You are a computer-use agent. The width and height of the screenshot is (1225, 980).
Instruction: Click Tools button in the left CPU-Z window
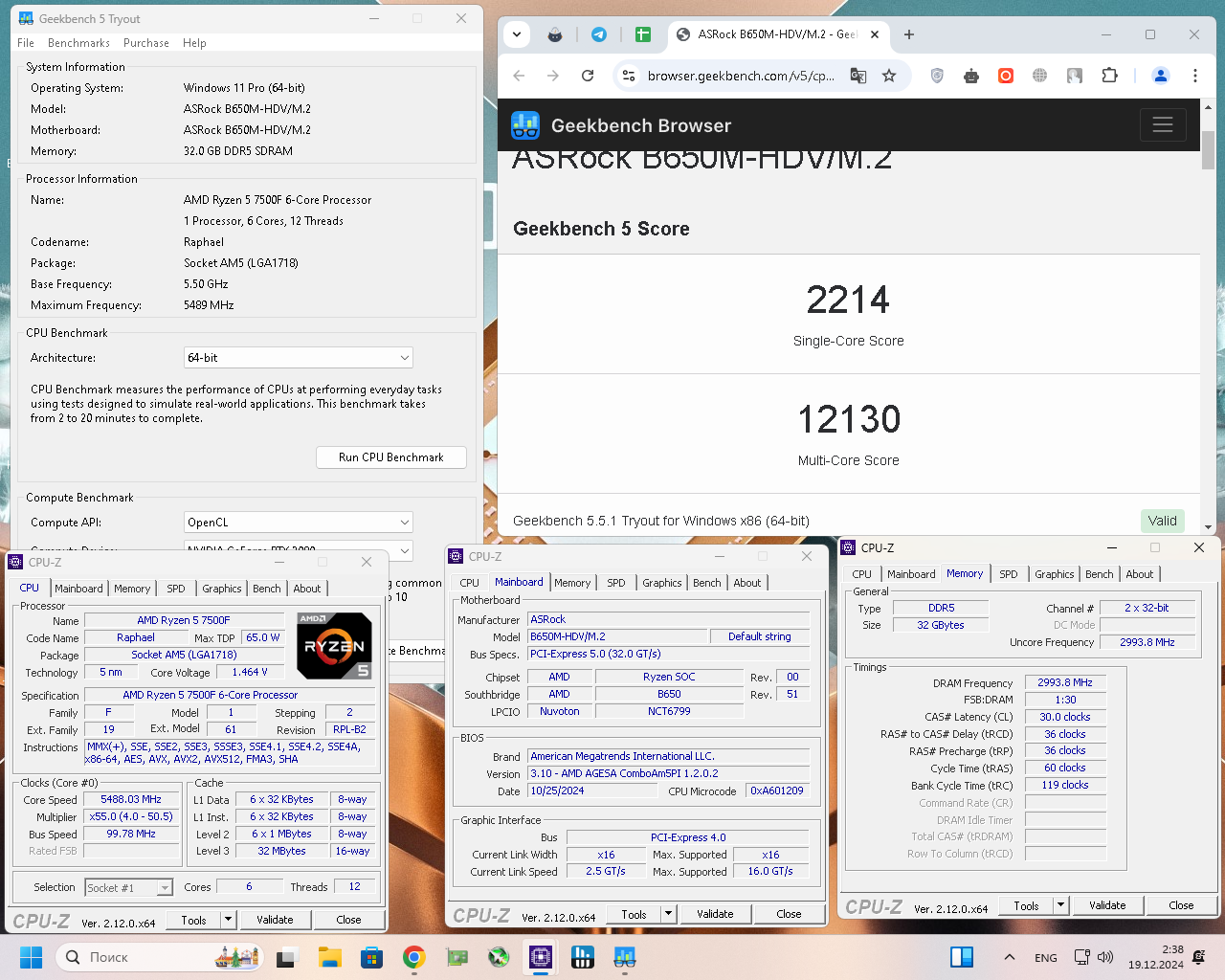pos(194,920)
